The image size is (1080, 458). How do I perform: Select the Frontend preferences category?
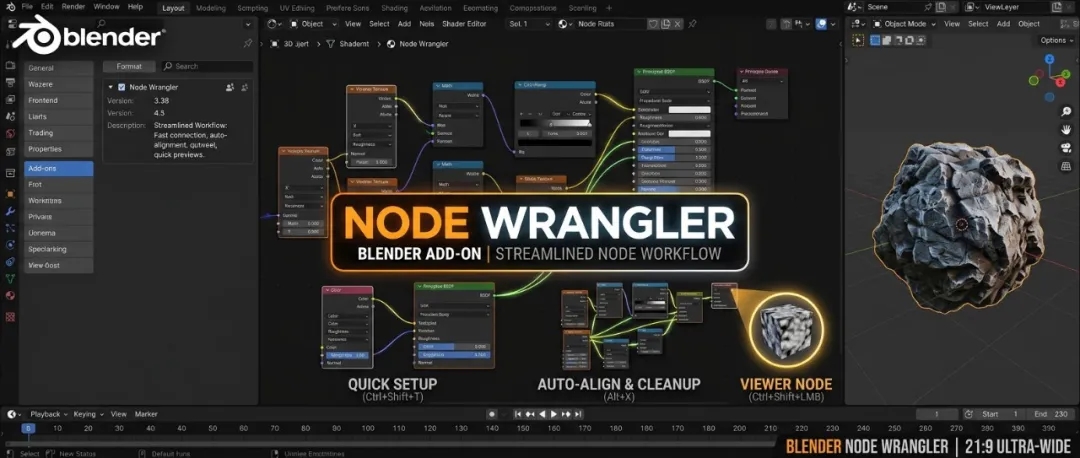[x=59, y=101]
